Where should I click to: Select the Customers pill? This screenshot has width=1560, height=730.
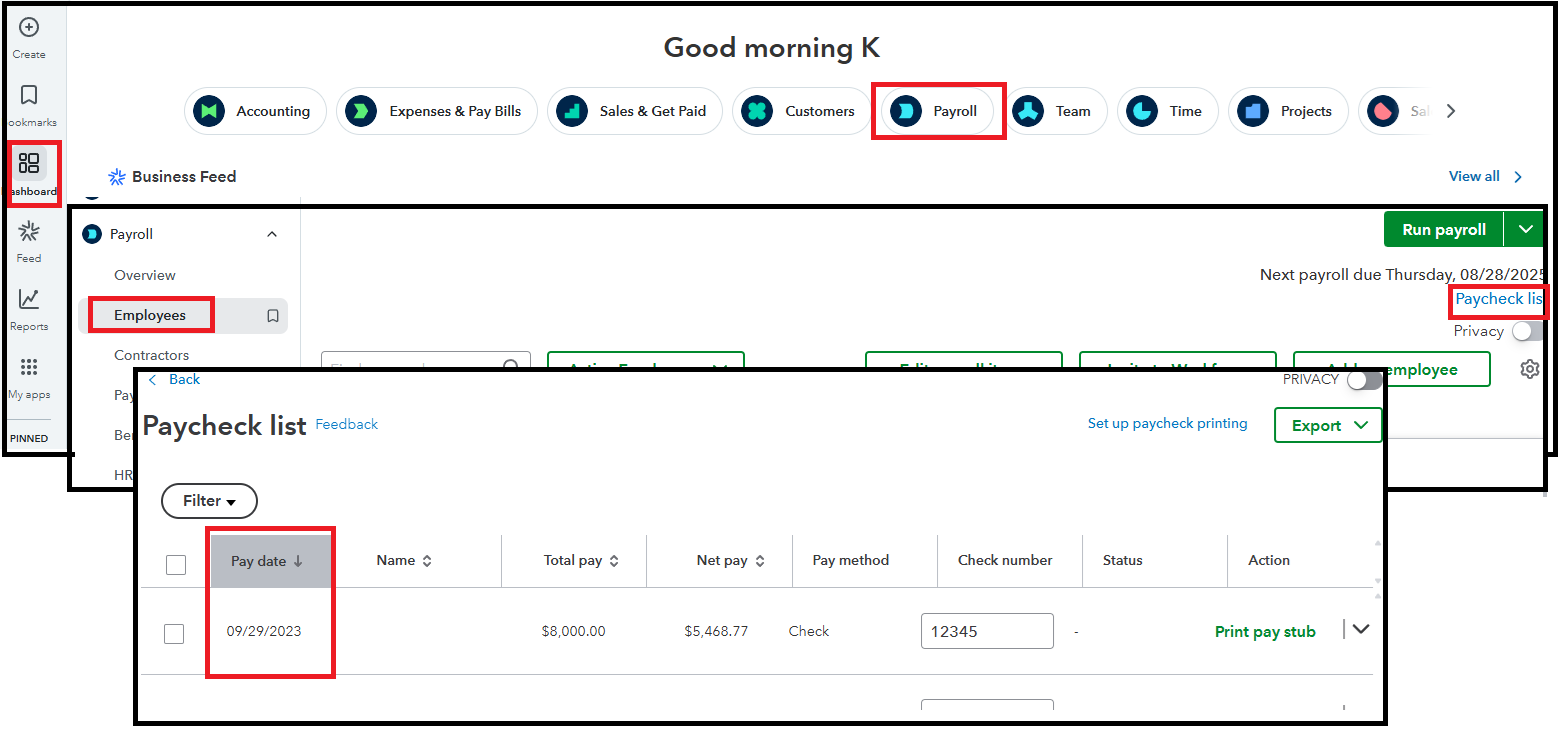(x=801, y=111)
